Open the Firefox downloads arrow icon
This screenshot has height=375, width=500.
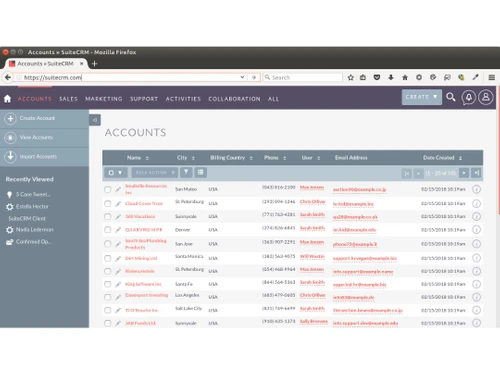391,77
